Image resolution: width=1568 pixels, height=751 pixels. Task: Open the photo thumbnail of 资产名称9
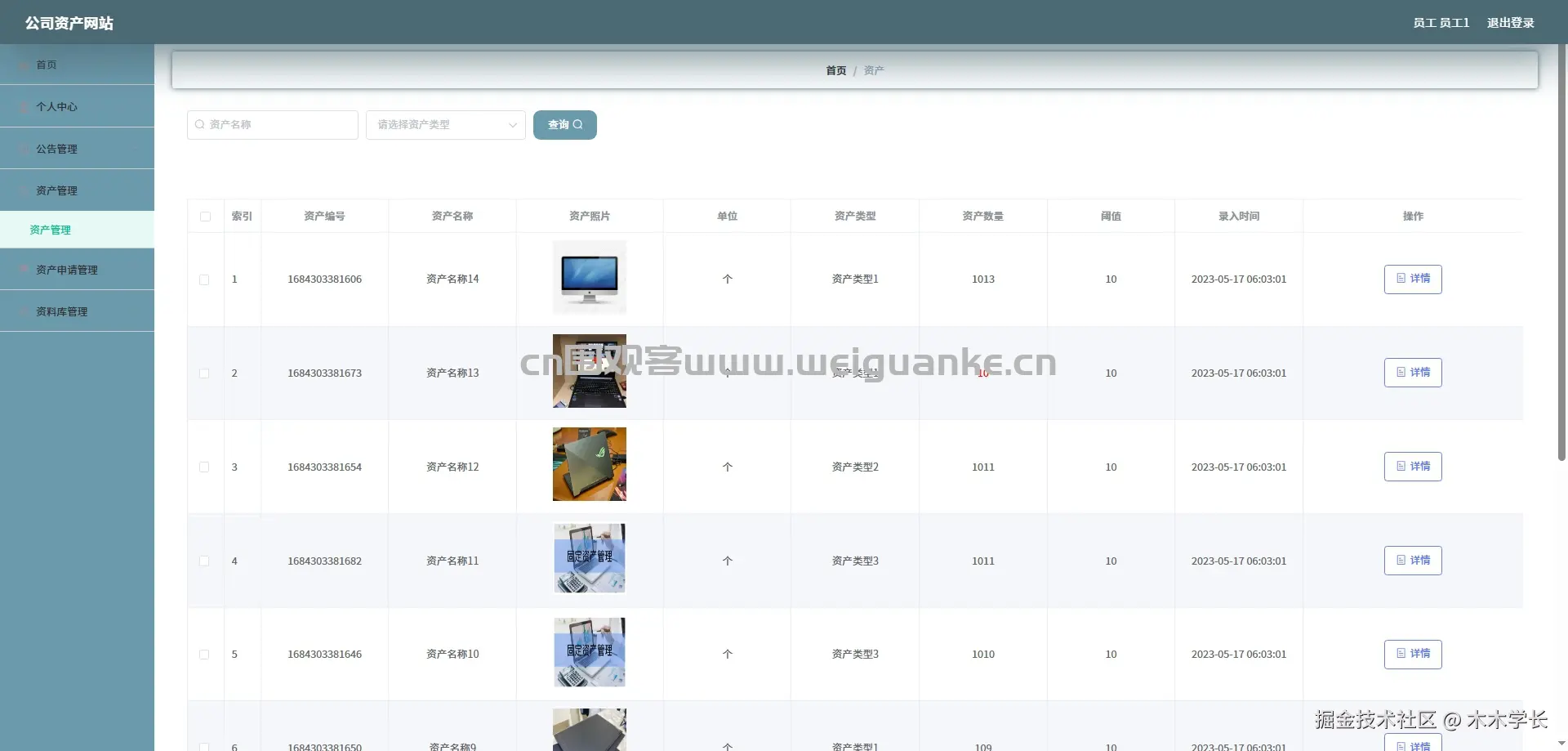(590, 730)
